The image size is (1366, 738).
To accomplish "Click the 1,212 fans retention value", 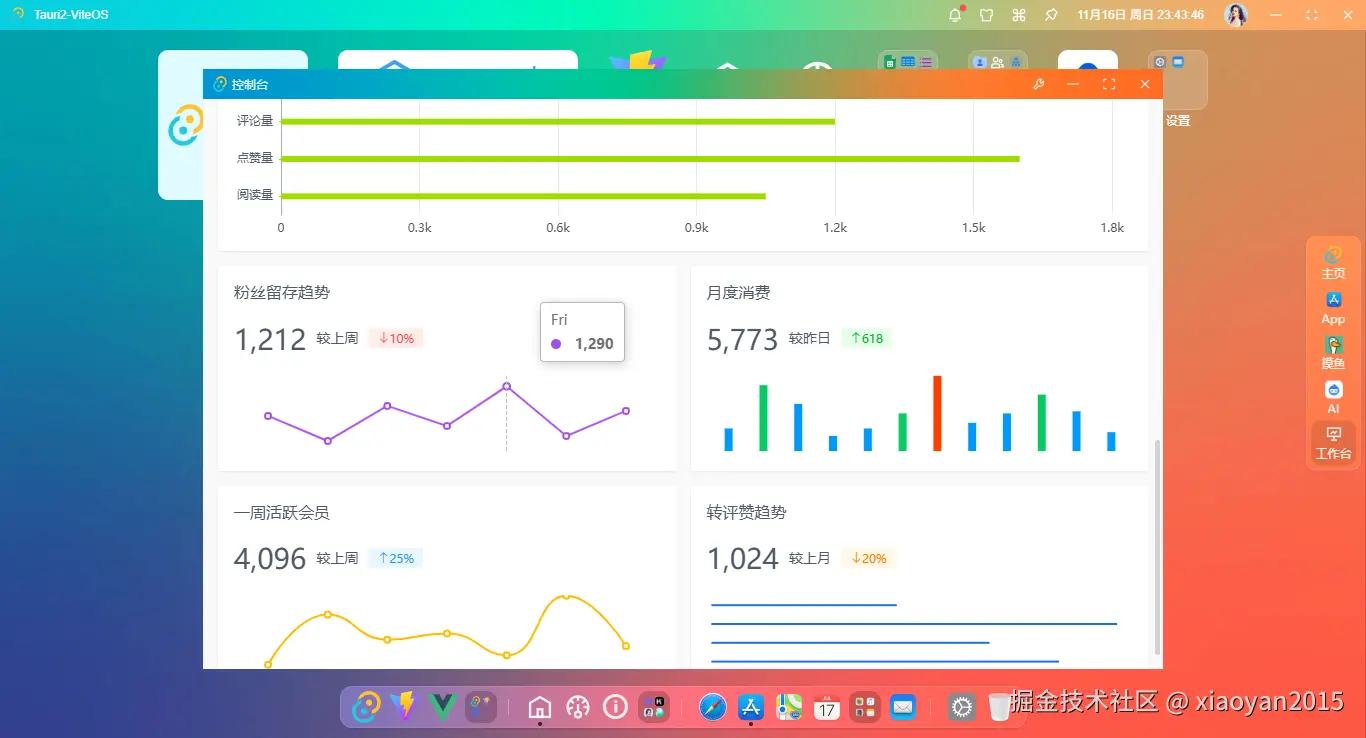I will pos(270,340).
